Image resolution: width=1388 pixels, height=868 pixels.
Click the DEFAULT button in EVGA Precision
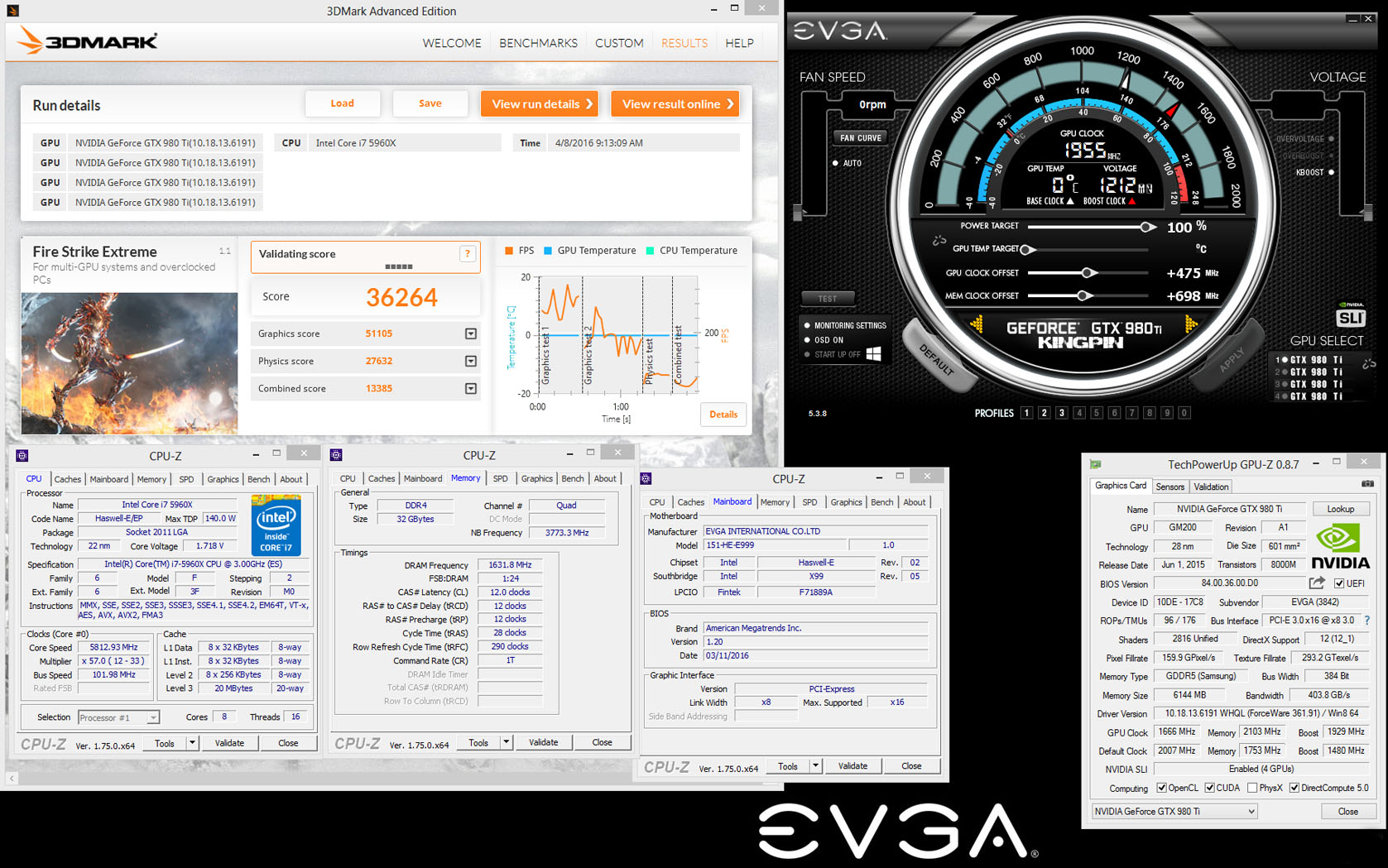click(x=937, y=361)
